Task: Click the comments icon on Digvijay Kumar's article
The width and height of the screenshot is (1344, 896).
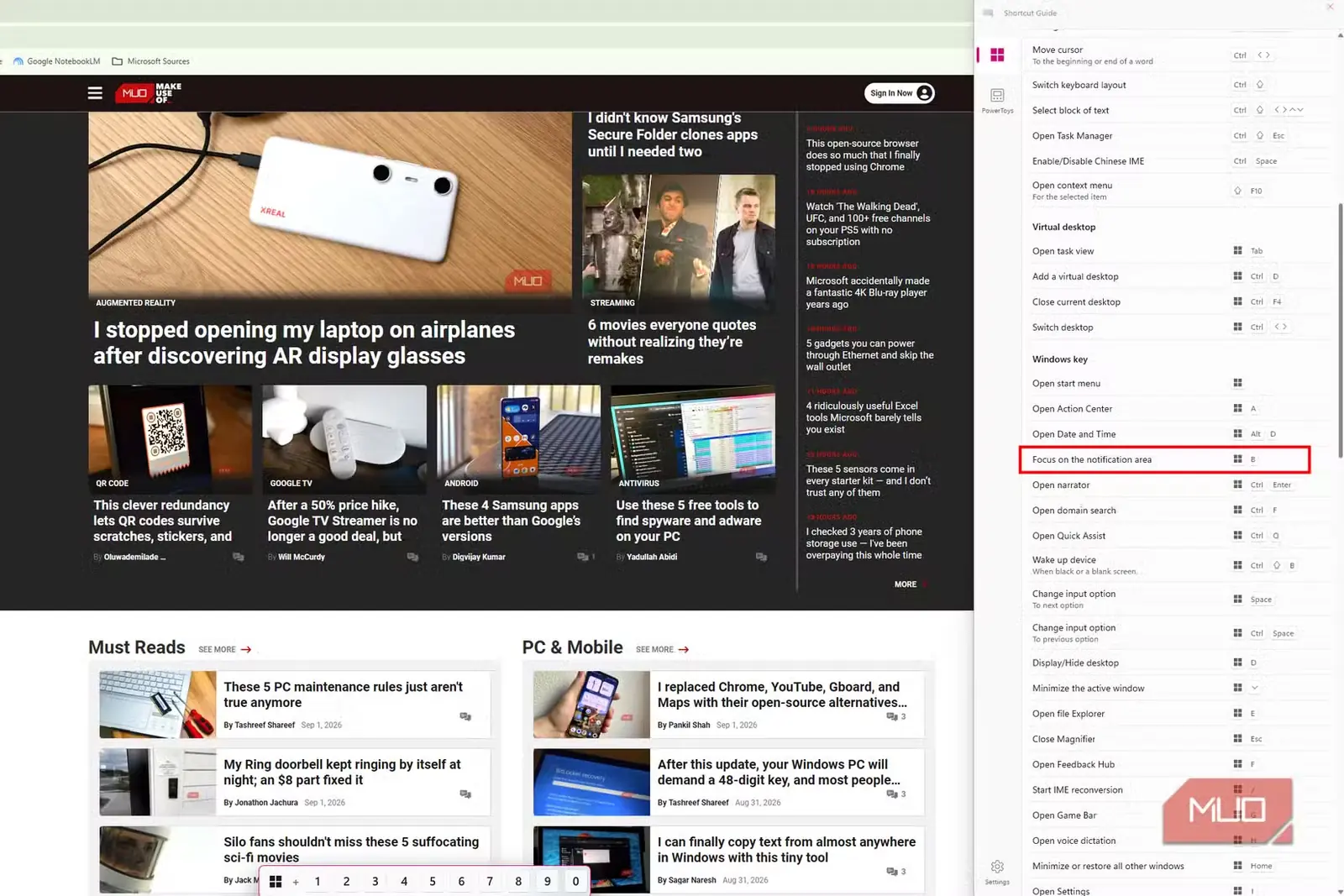Action: click(x=583, y=557)
